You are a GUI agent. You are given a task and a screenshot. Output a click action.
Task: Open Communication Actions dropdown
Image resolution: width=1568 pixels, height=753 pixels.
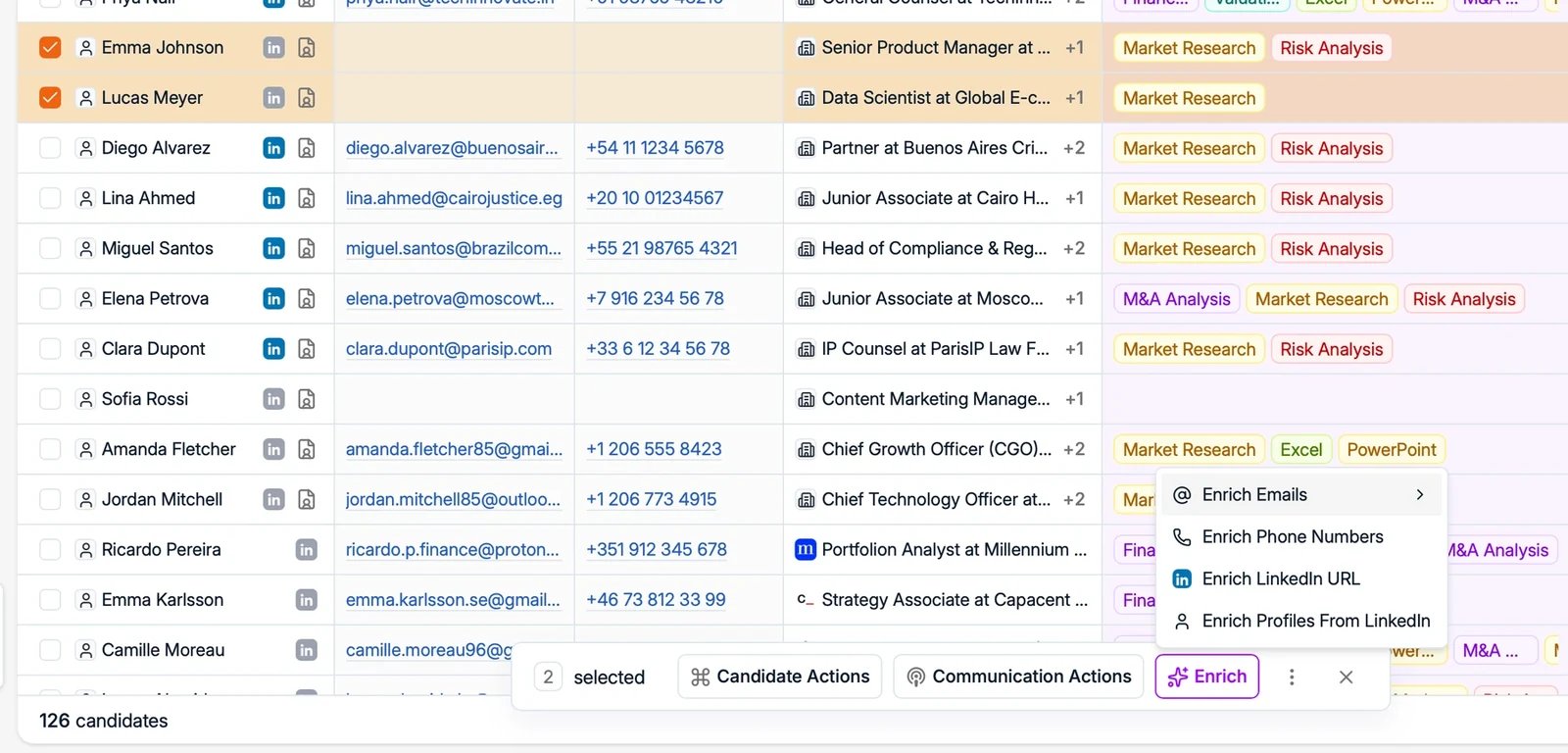point(1018,677)
